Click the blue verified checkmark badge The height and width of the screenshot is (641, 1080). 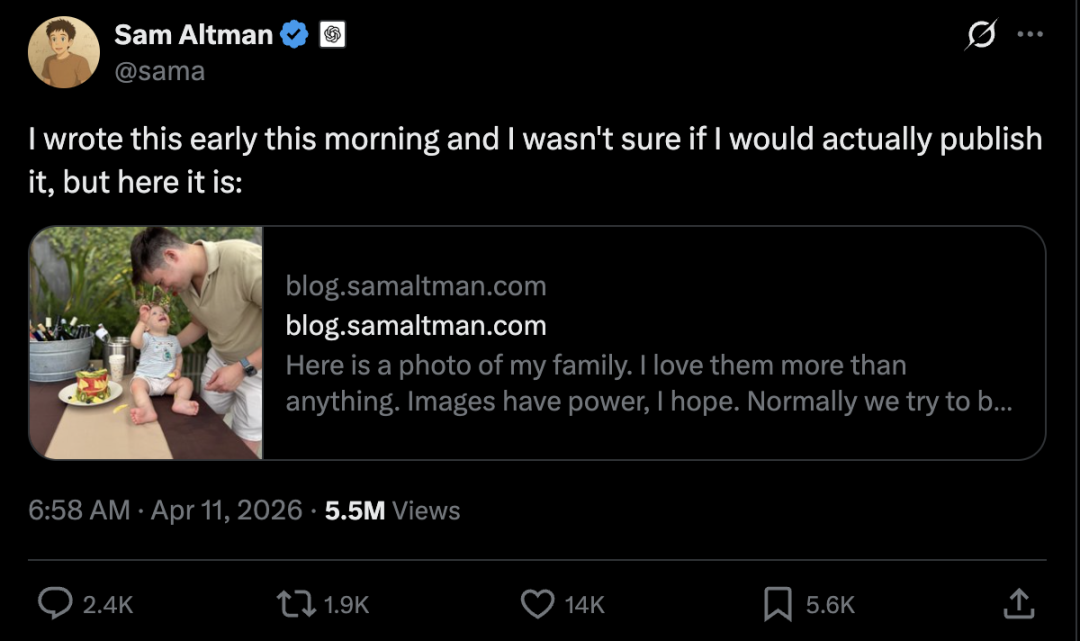click(294, 35)
